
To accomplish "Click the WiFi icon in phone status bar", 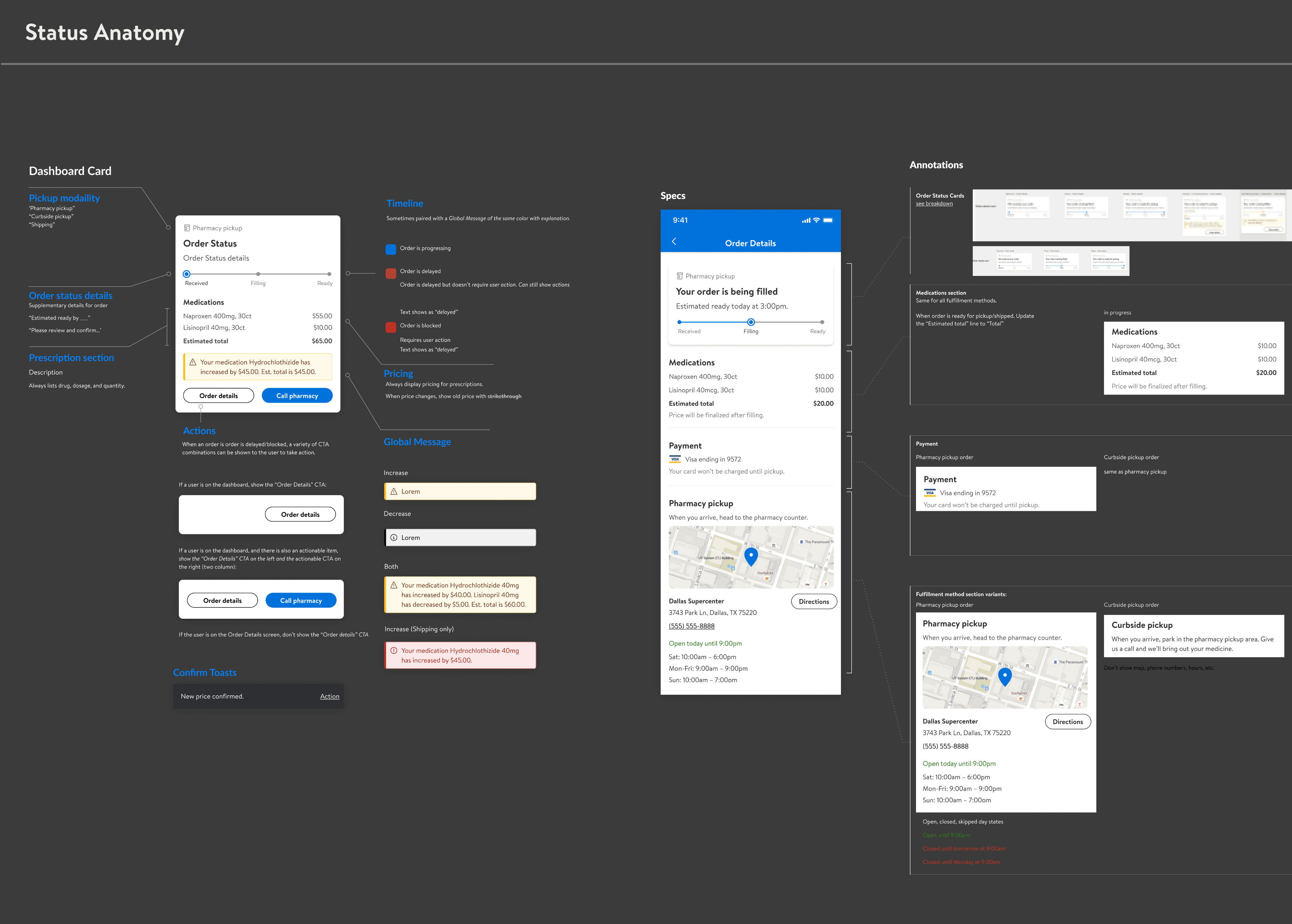I will coord(816,220).
